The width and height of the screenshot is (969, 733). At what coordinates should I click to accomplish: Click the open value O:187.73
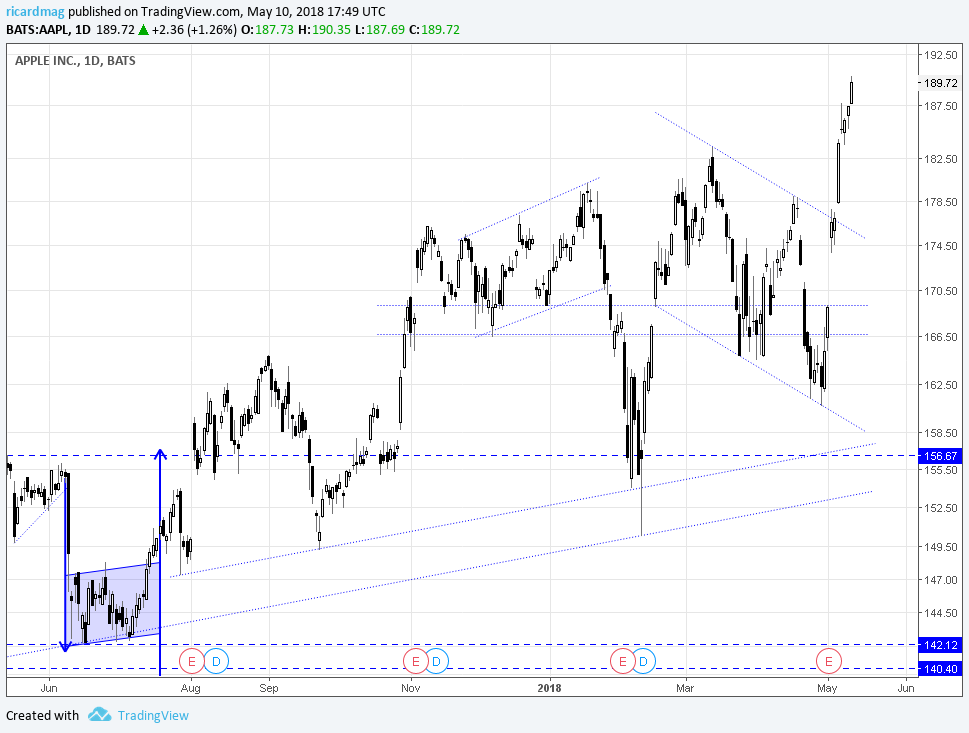coord(267,30)
